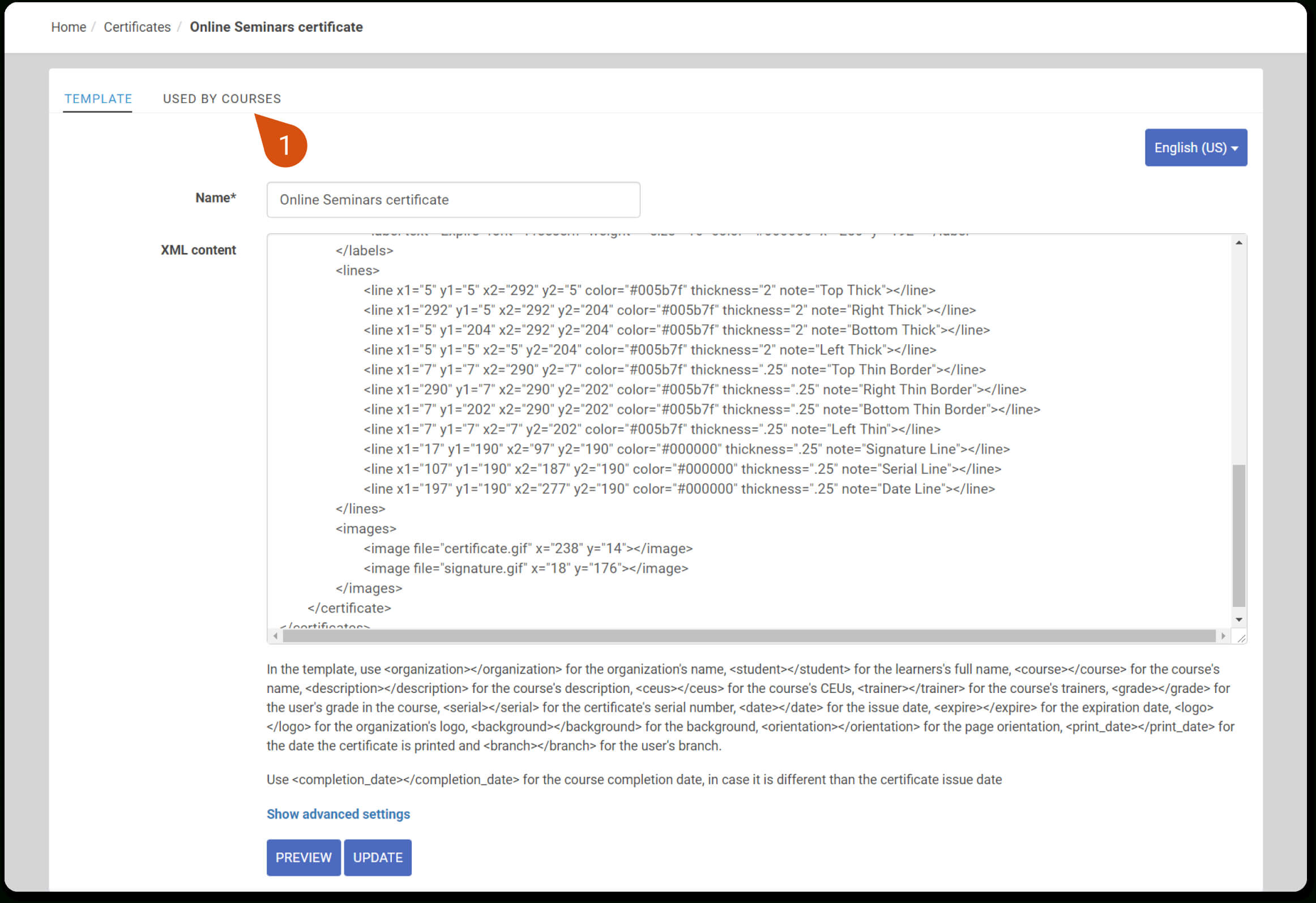Click the UPDATE button
This screenshot has width=1316, height=903.
pyautogui.click(x=378, y=856)
